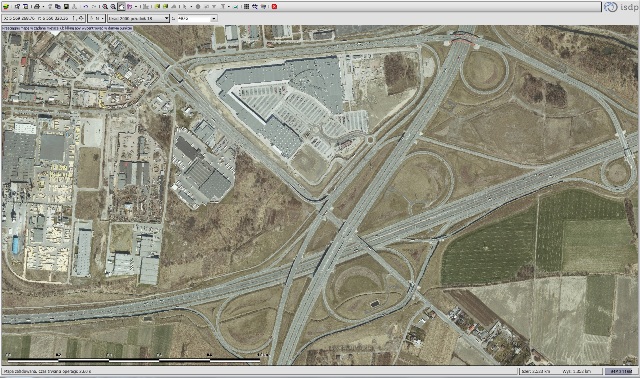Click the coordinates input field
Image resolution: width=640 pixels, height=378 pixels.
(x=43, y=18)
